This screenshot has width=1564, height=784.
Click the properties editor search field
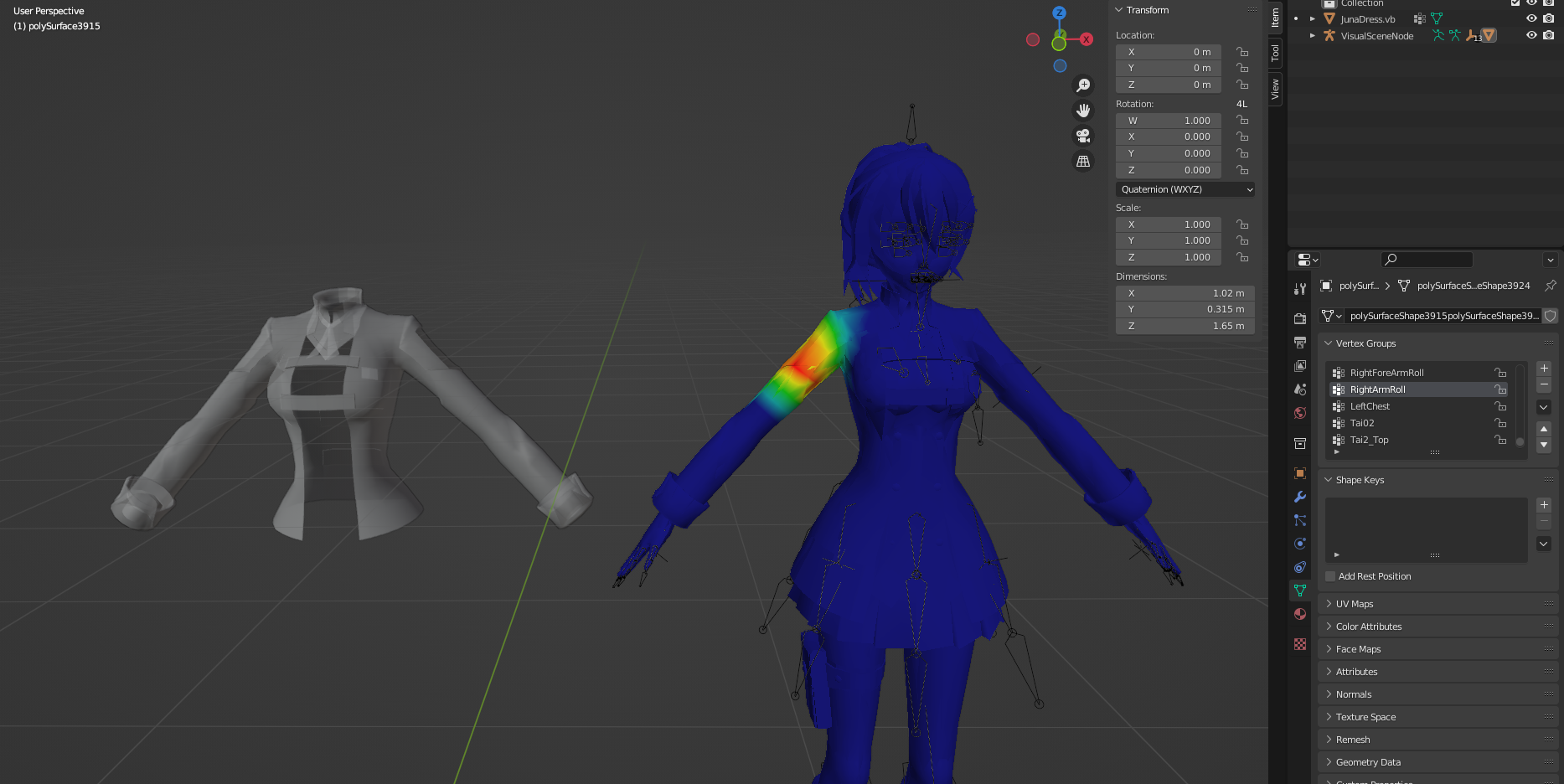pos(1426,260)
